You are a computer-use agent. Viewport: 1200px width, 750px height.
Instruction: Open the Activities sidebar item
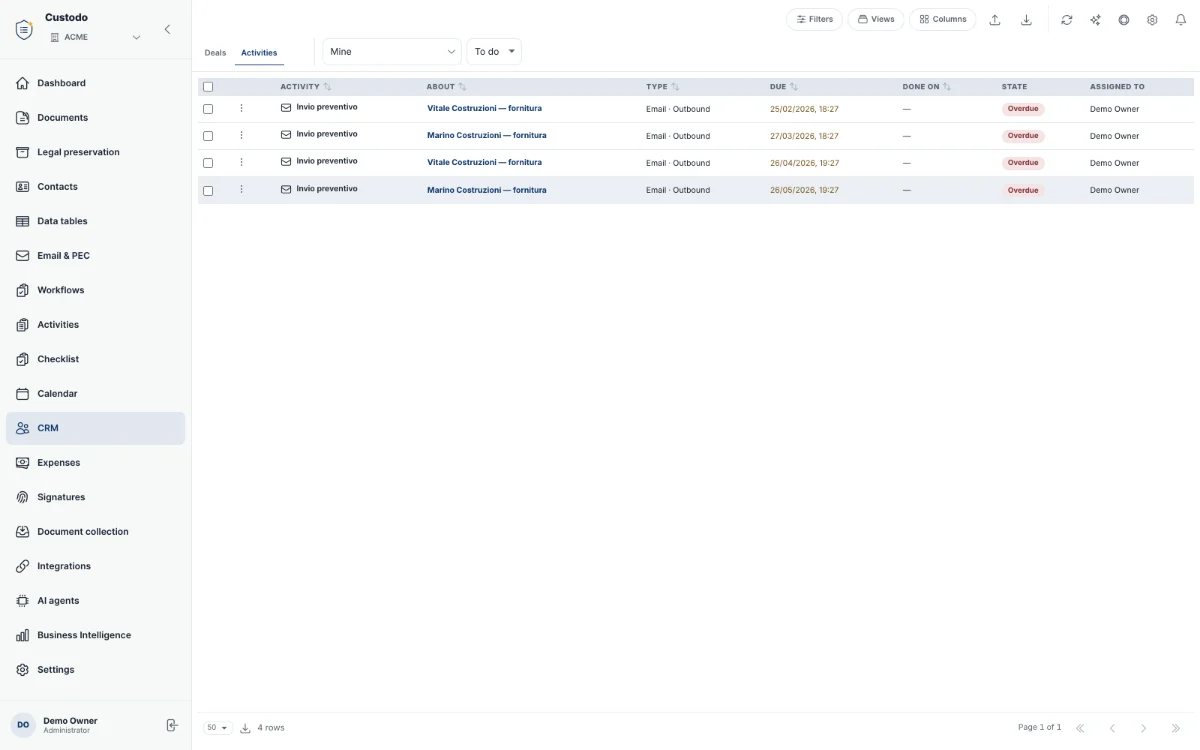coord(95,325)
